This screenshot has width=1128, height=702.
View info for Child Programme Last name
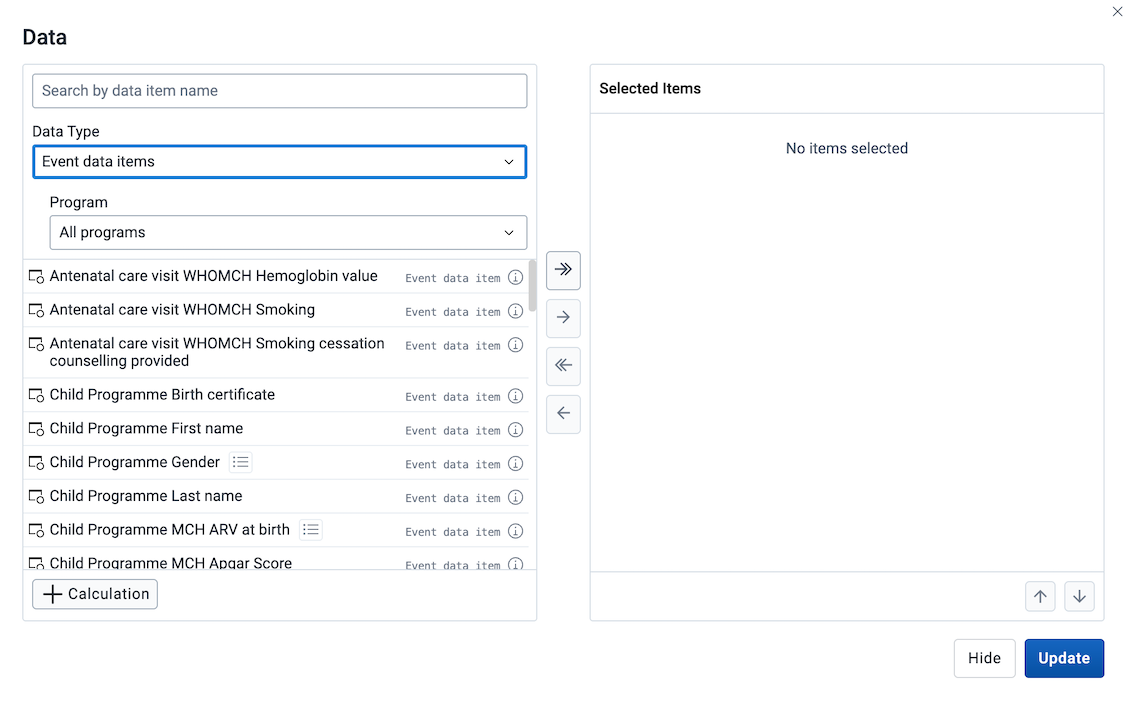click(x=515, y=497)
